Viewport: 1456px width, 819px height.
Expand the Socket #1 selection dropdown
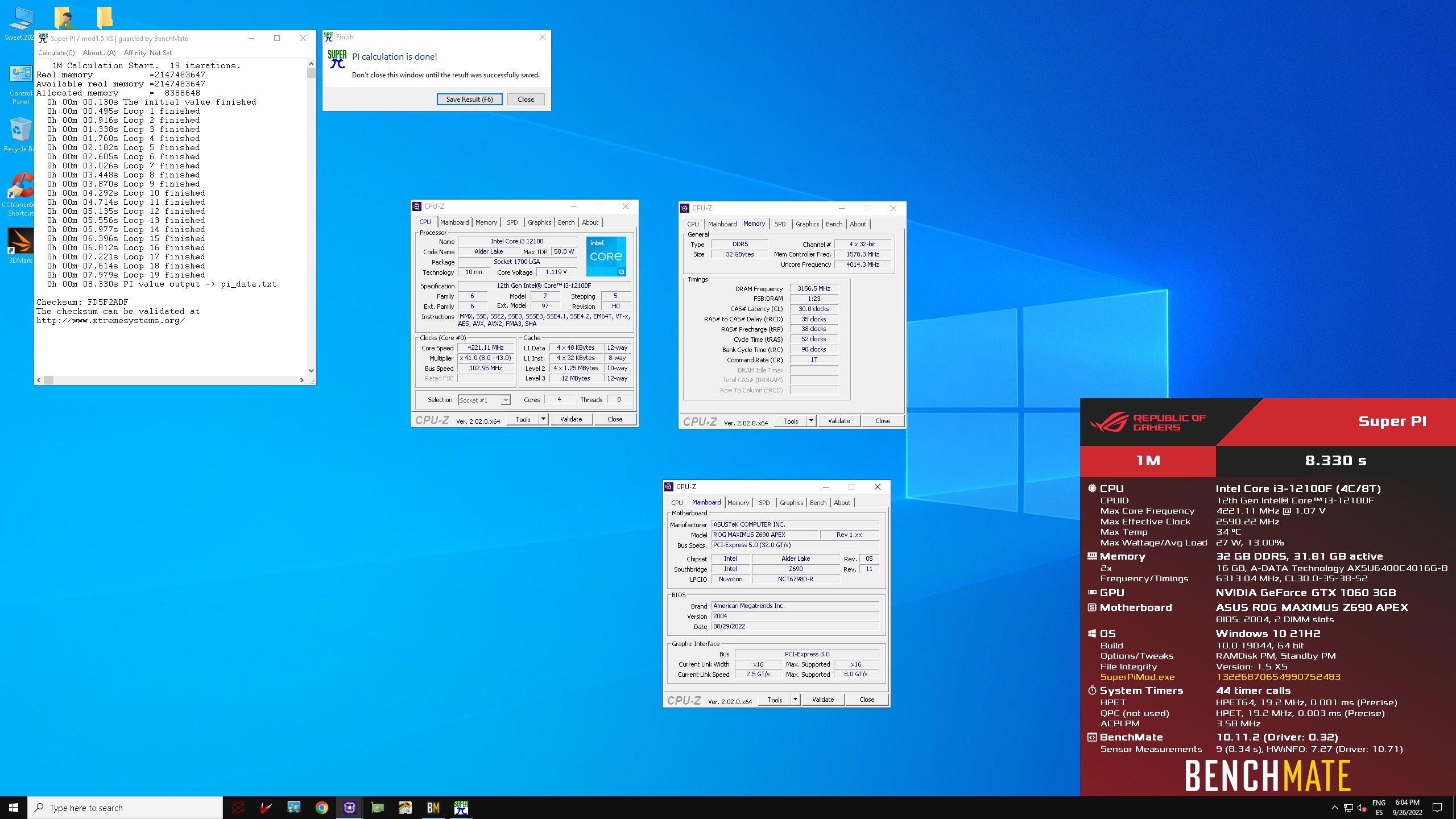point(505,400)
